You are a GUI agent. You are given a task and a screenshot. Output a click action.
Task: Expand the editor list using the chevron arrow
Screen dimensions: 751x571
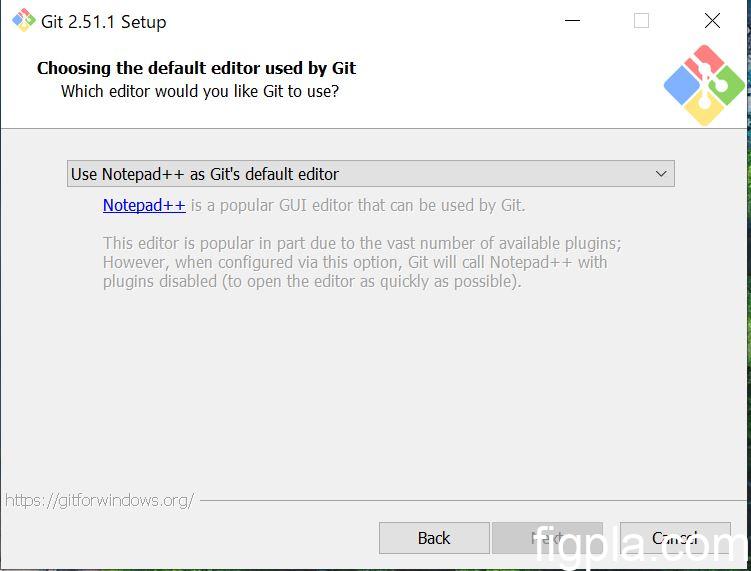pos(661,174)
